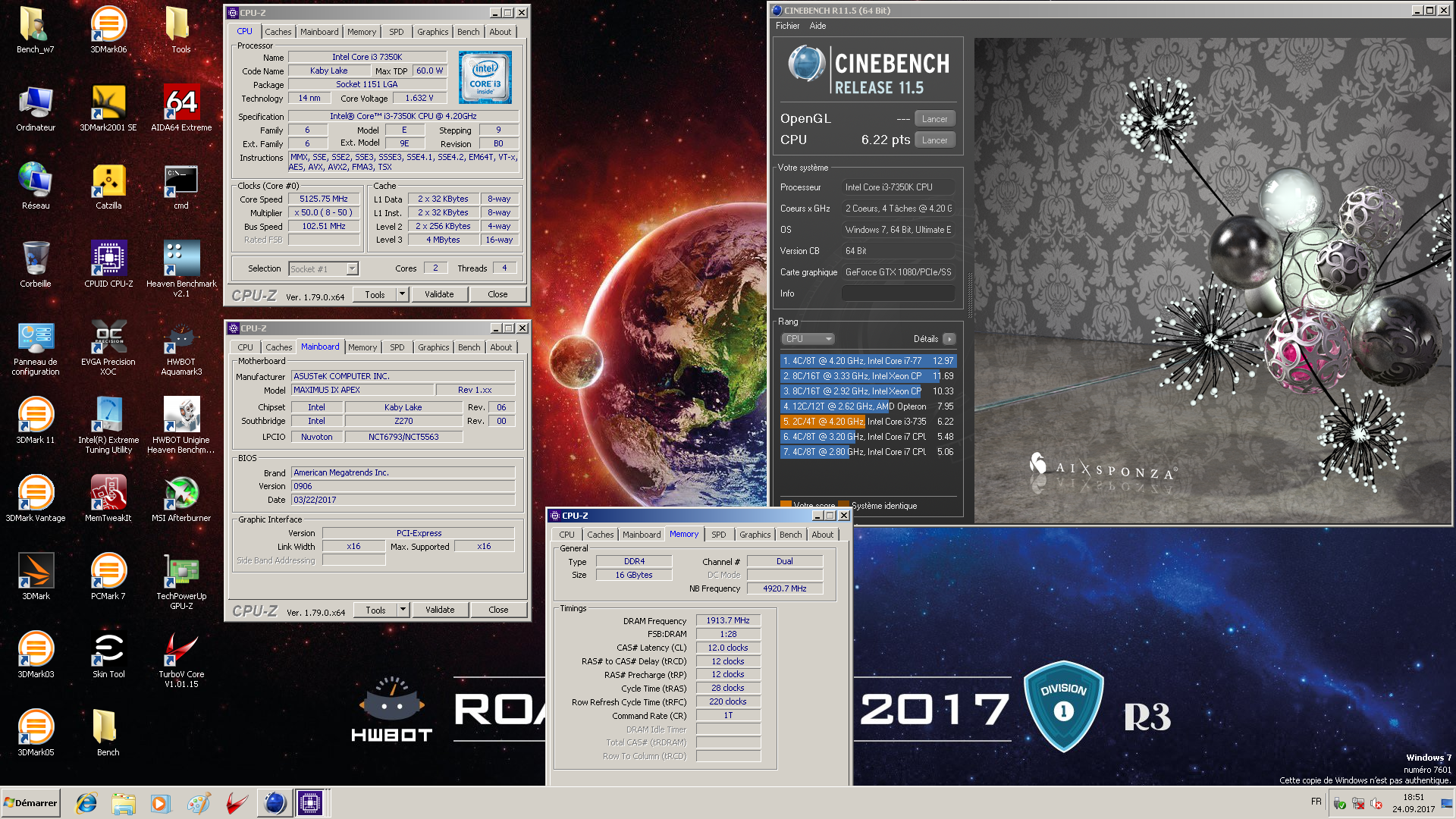Launch TurboV Core shortcut

(x=181, y=660)
